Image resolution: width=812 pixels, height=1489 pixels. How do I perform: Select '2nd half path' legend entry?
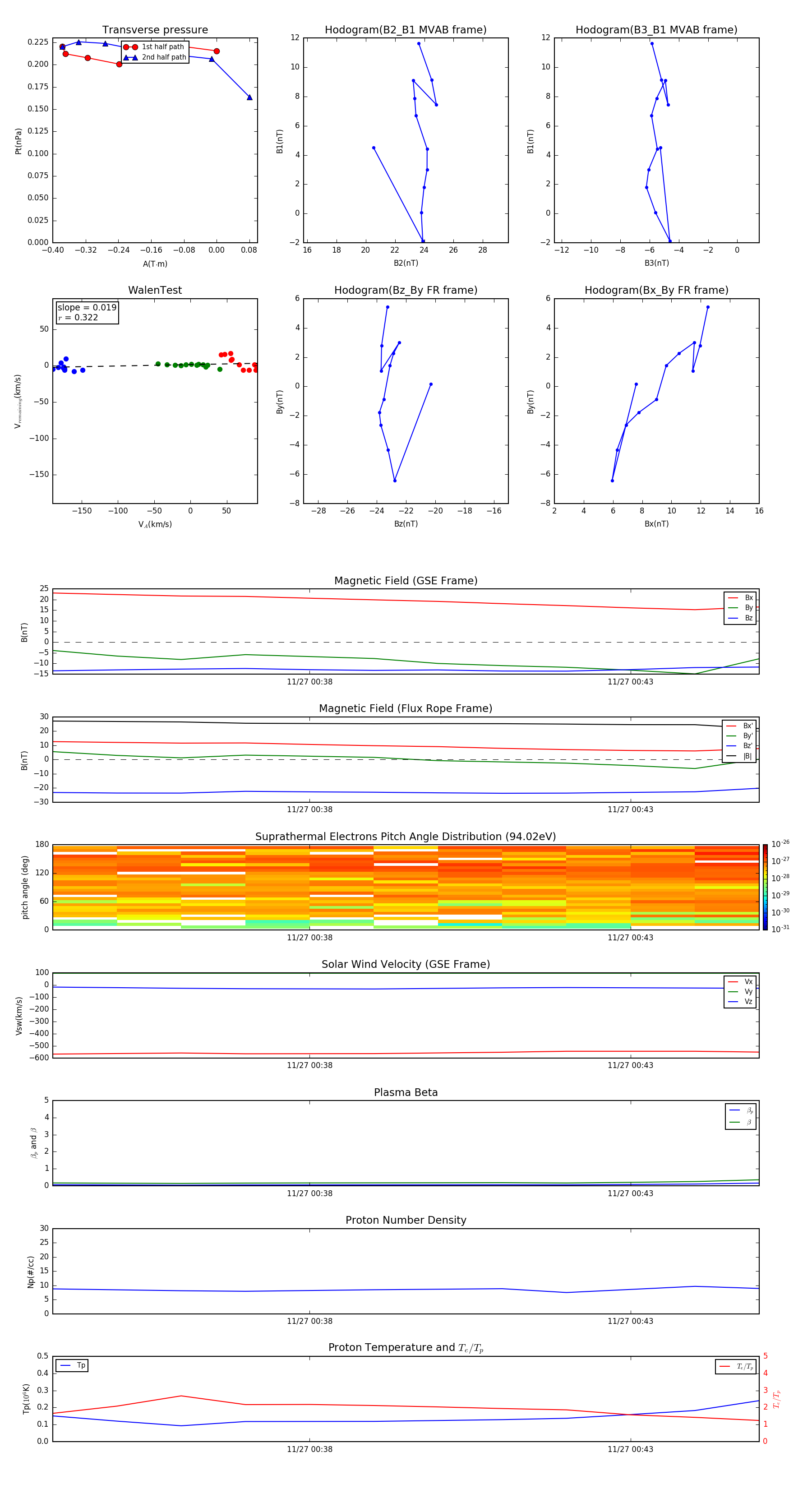pyautogui.click(x=155, y=57)
